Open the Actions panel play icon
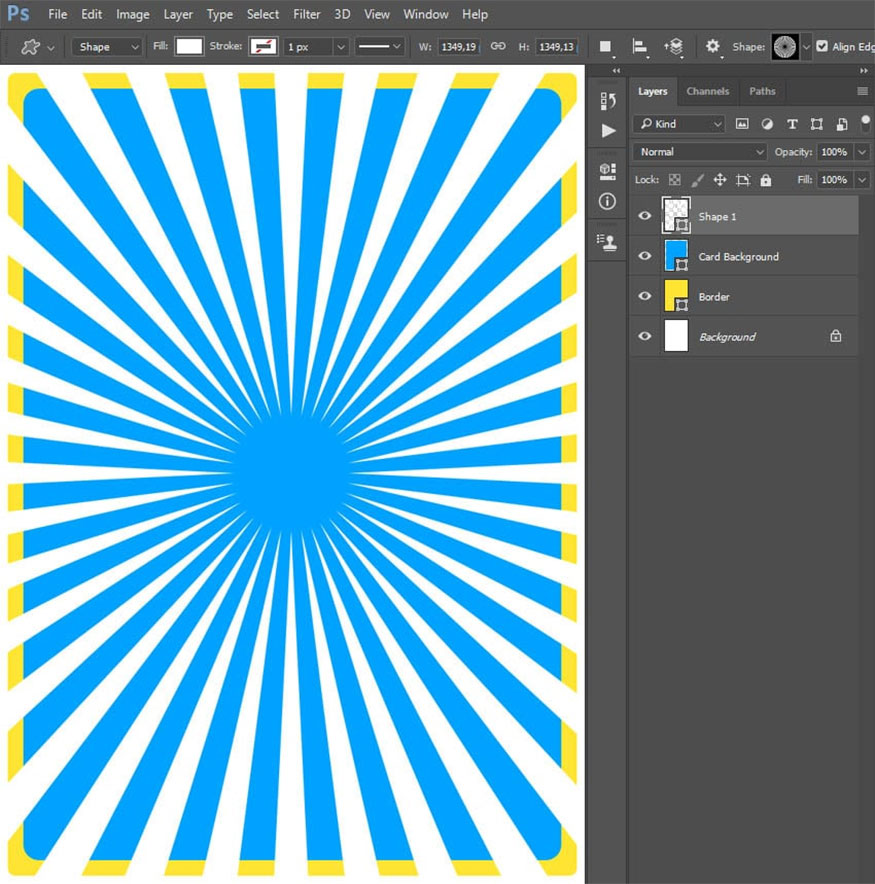Viewport: 875px width, 884px height. tap(608, 130)
